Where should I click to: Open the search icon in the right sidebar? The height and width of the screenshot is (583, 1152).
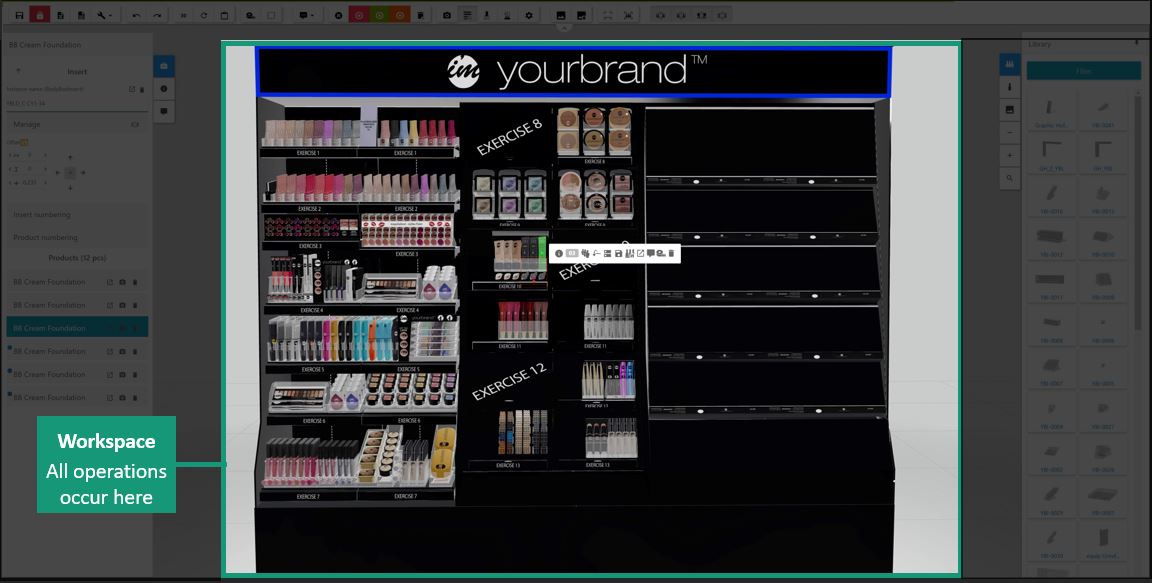click(x=1010, y=178)
